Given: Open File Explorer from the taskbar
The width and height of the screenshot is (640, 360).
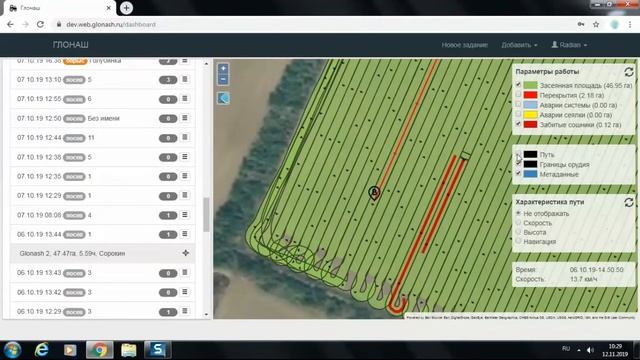Looking at the screenshot, I should tap(129, 350).
